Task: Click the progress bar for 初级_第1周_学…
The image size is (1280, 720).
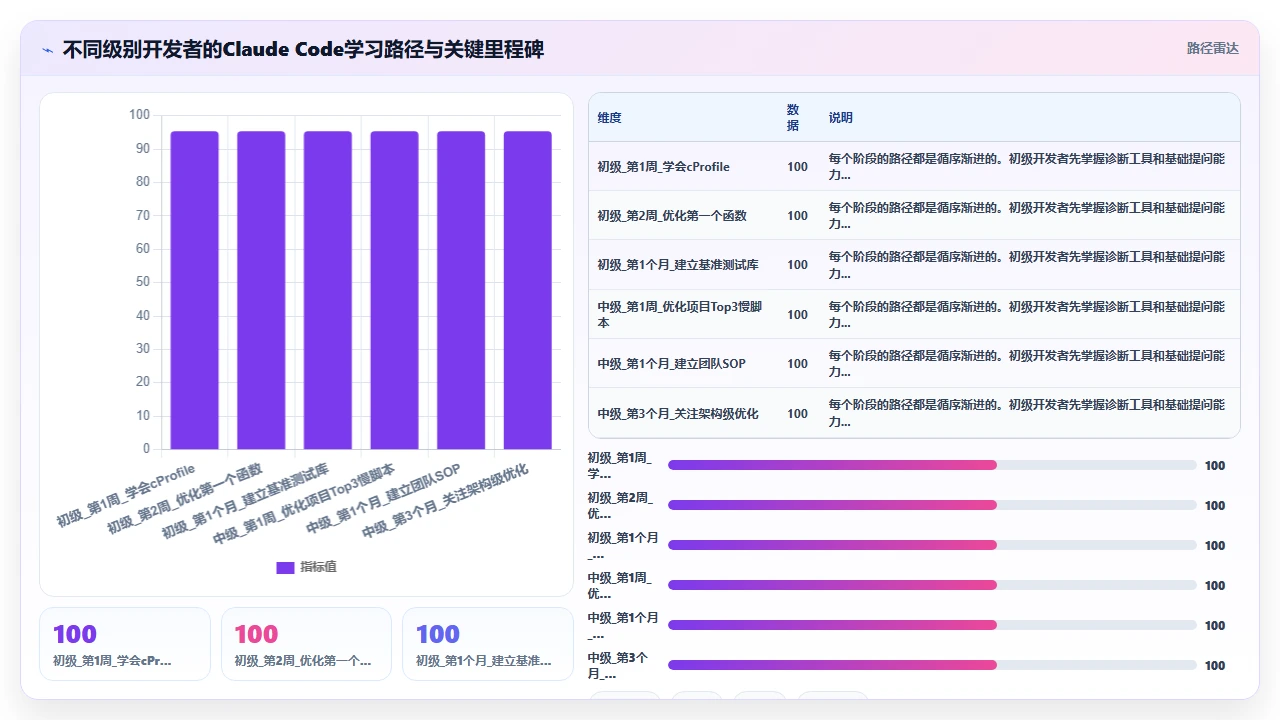Action: pyautogui.click(x=932, y=465)
